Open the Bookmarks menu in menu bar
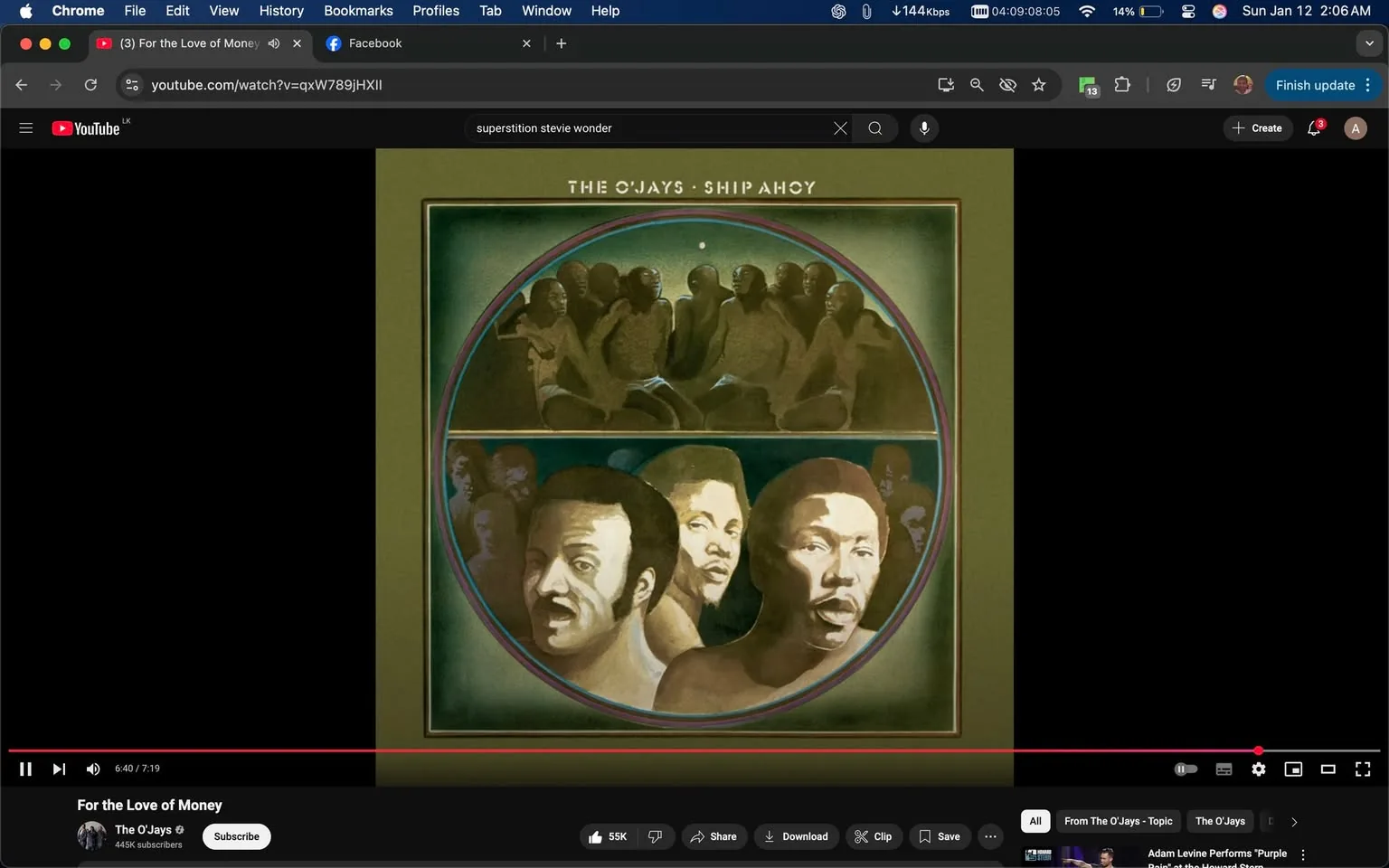The image size is (1389, 868). click(358, 11)
